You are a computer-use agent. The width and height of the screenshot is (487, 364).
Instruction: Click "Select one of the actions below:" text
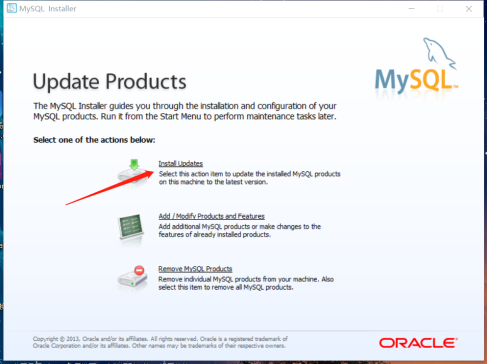point(94,140)
